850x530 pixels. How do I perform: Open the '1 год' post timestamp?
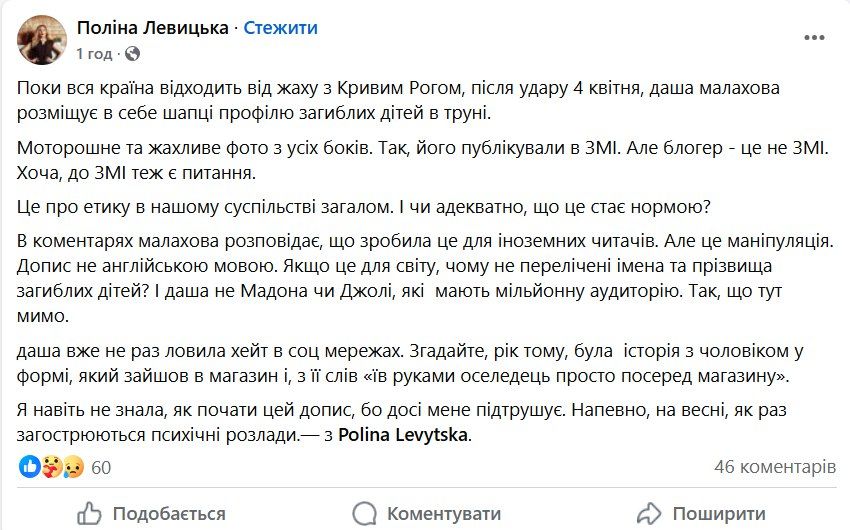tap(96, 53)
